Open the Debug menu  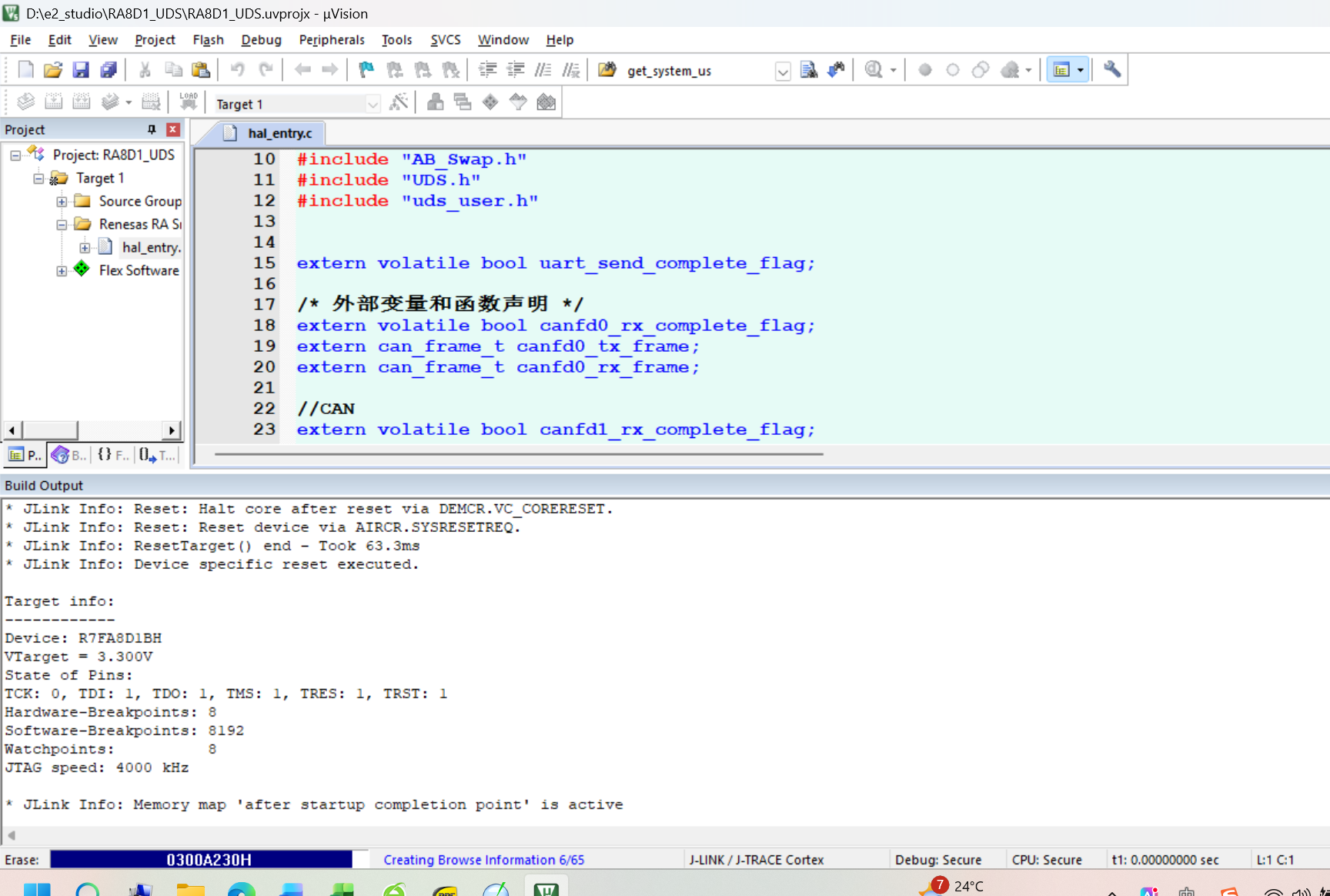click(x=261, y=40)
